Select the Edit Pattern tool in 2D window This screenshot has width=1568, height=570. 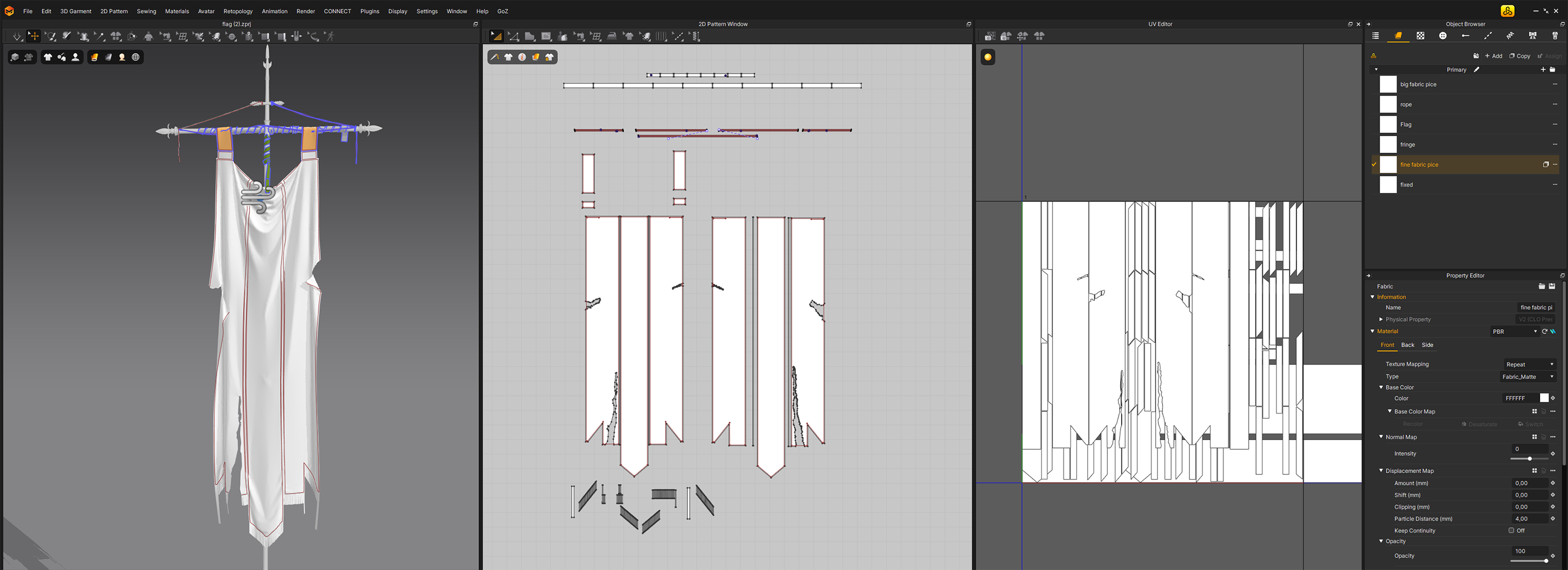click(513, 37)
